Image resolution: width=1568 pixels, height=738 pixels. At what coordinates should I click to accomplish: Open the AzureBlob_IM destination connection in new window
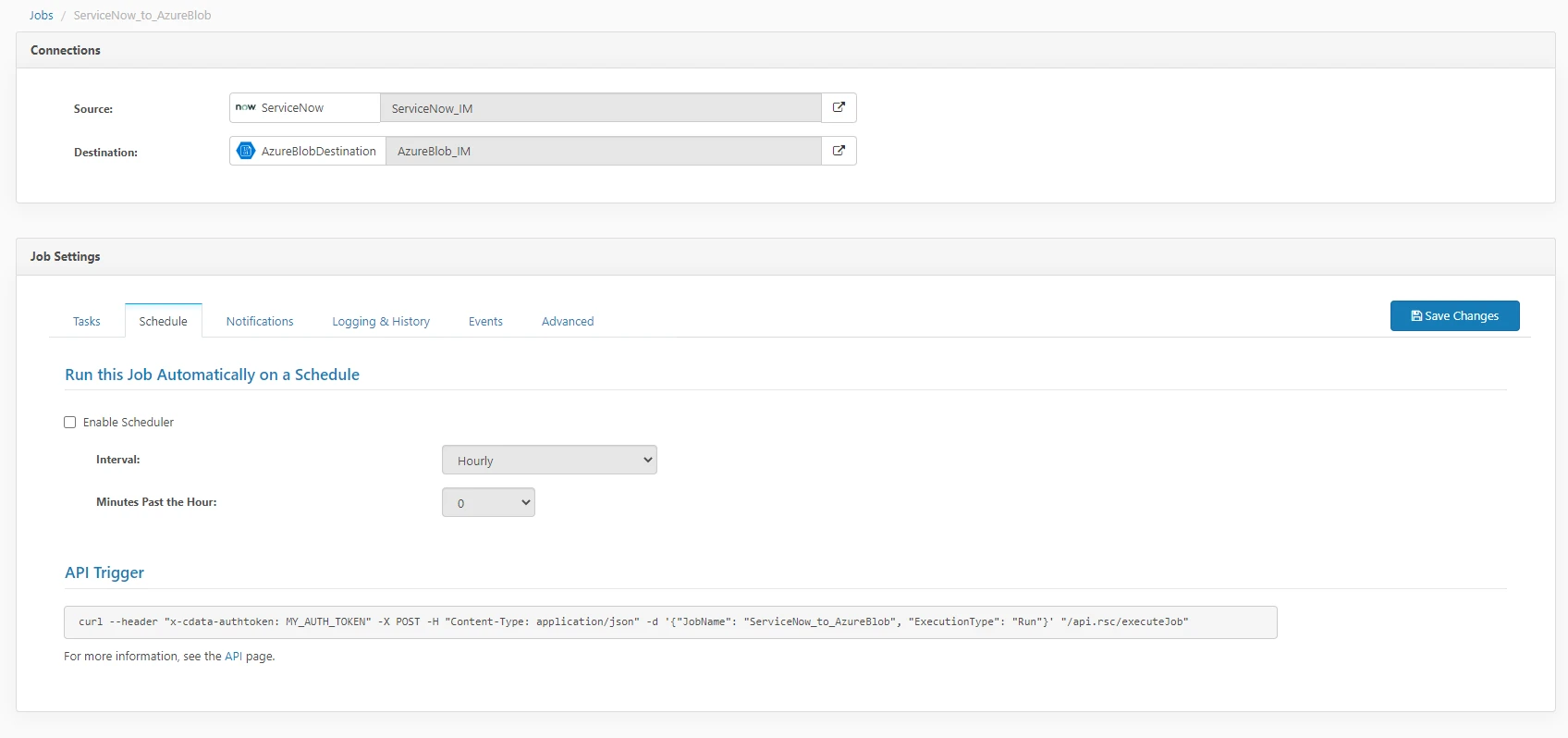click(839, 151)
